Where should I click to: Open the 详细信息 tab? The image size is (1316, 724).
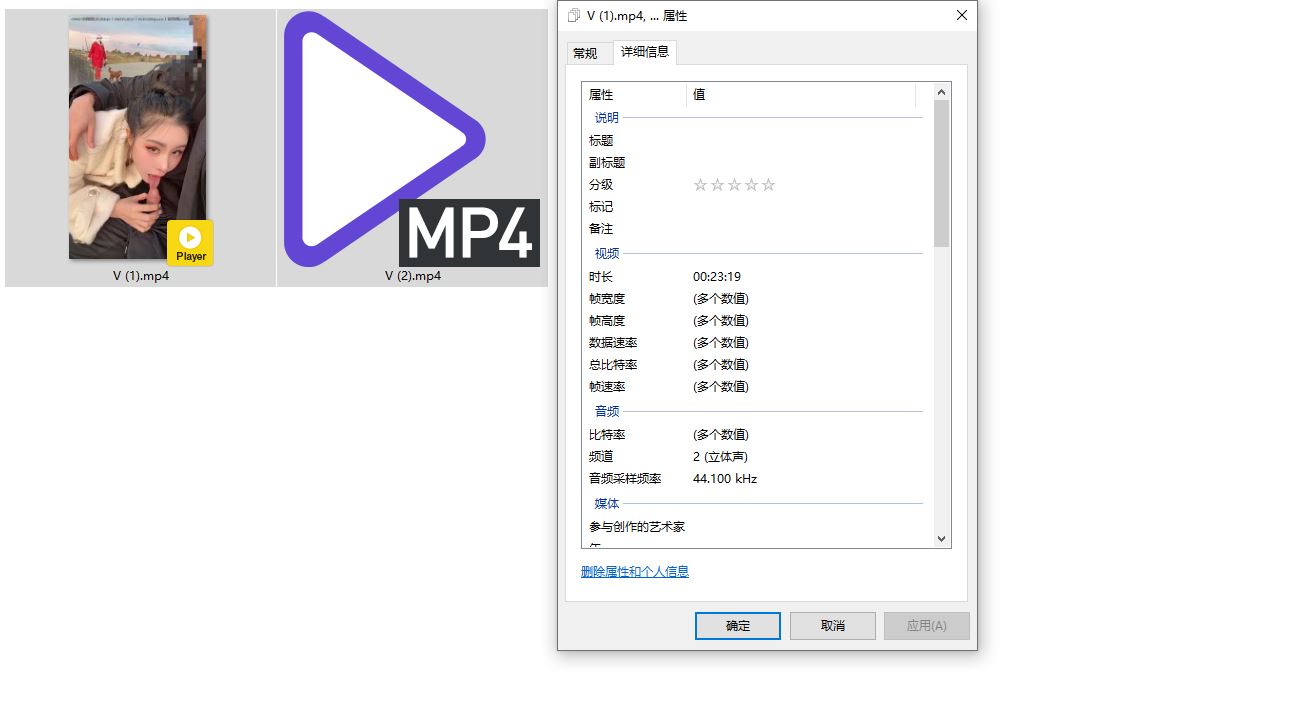(645, 52)
